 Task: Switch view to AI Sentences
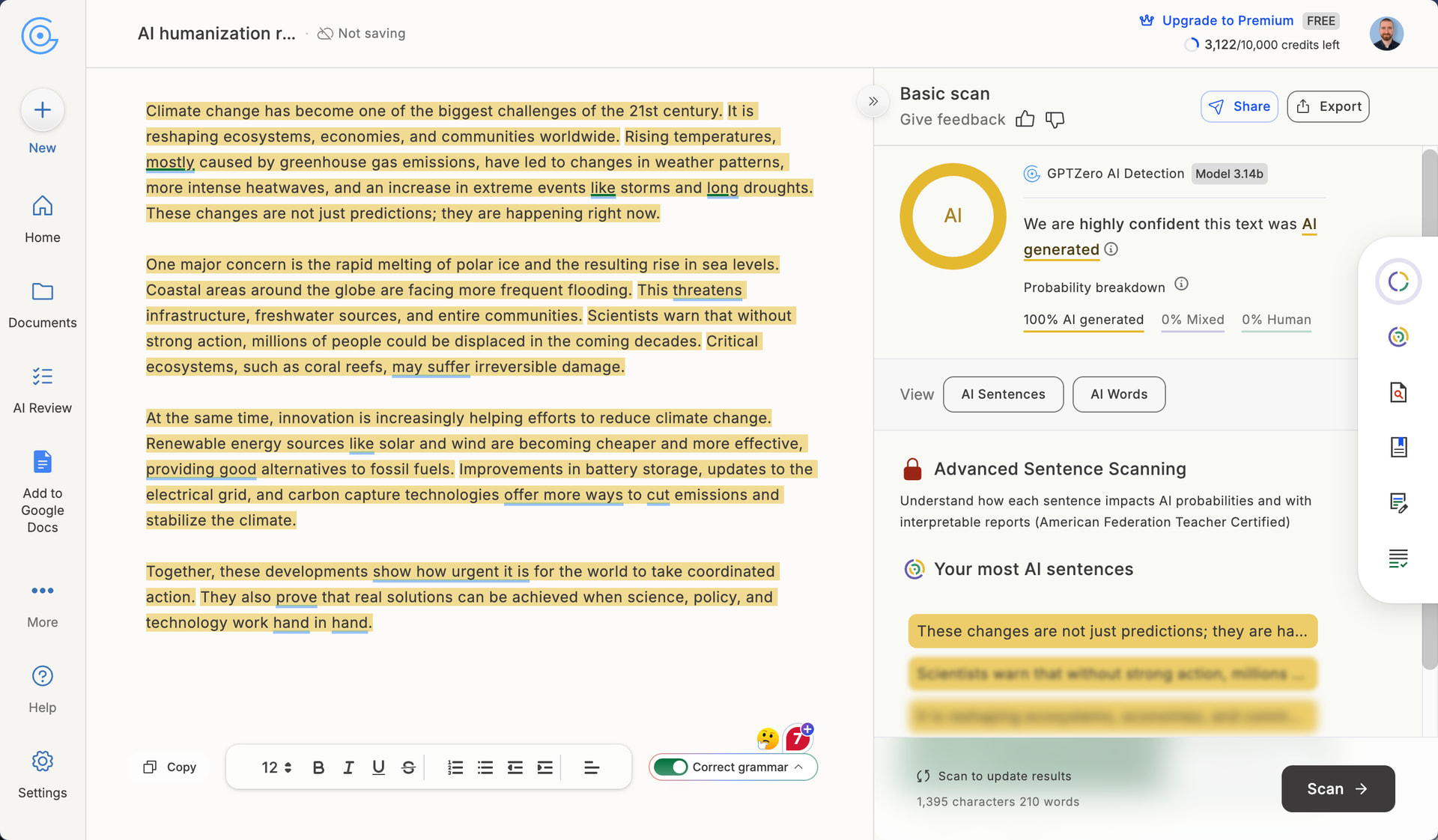1003,395
